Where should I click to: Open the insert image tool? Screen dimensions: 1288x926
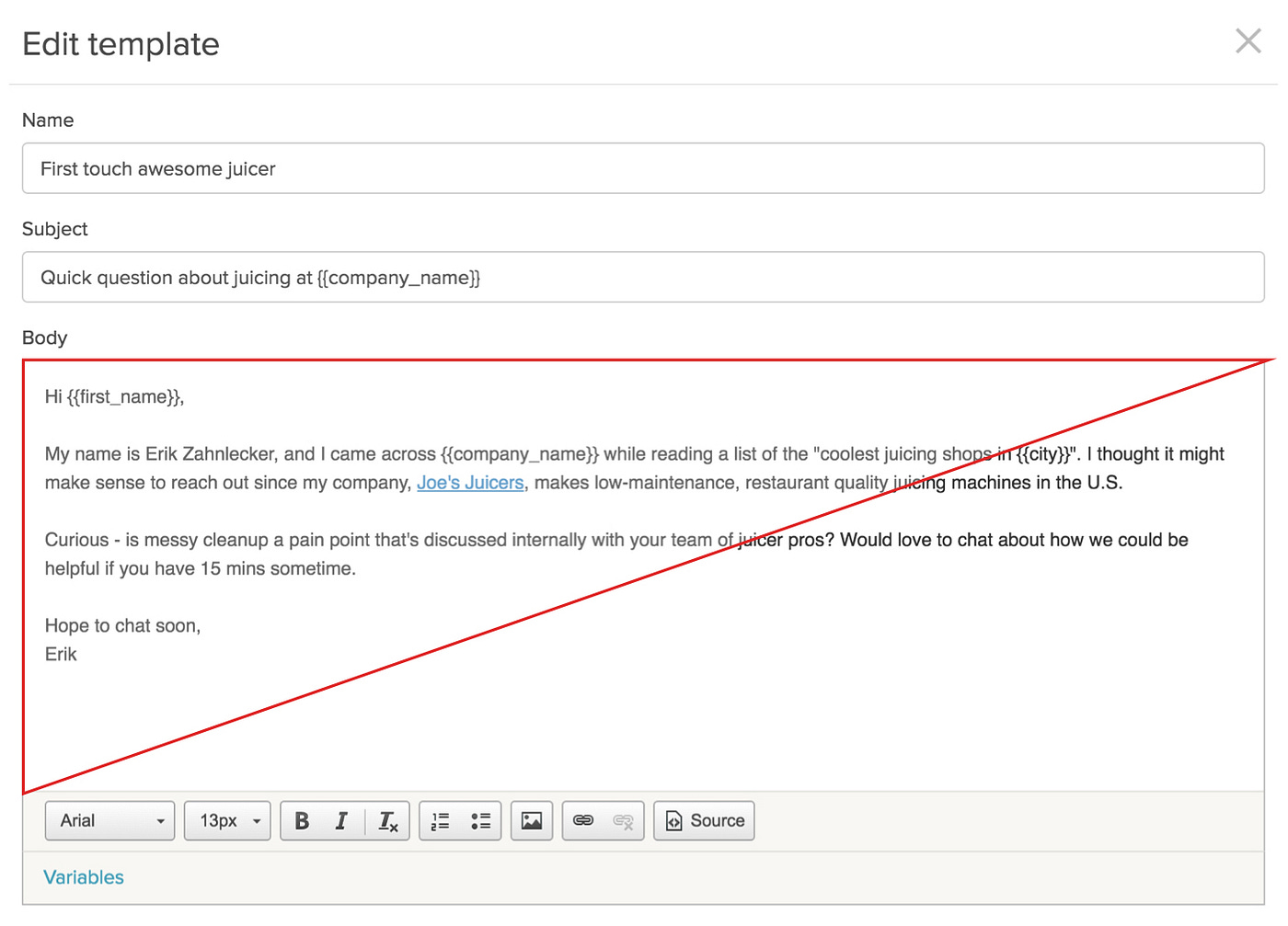pos(531,820)
